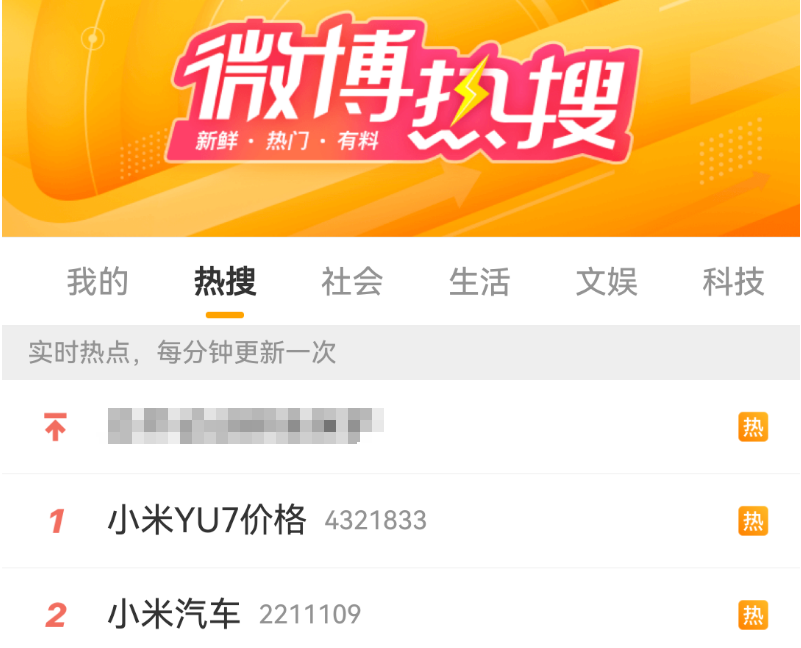
Task: Open the 文娱 tab
Action: [x=606, y=281]
